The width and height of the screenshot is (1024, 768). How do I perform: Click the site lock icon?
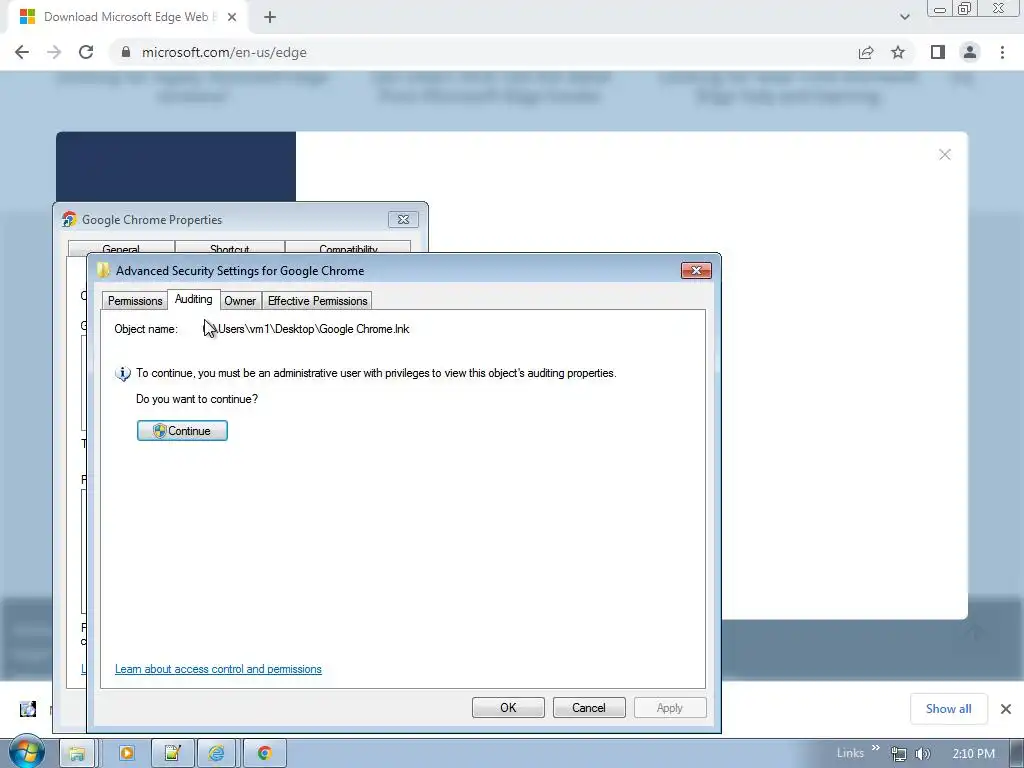126,52
